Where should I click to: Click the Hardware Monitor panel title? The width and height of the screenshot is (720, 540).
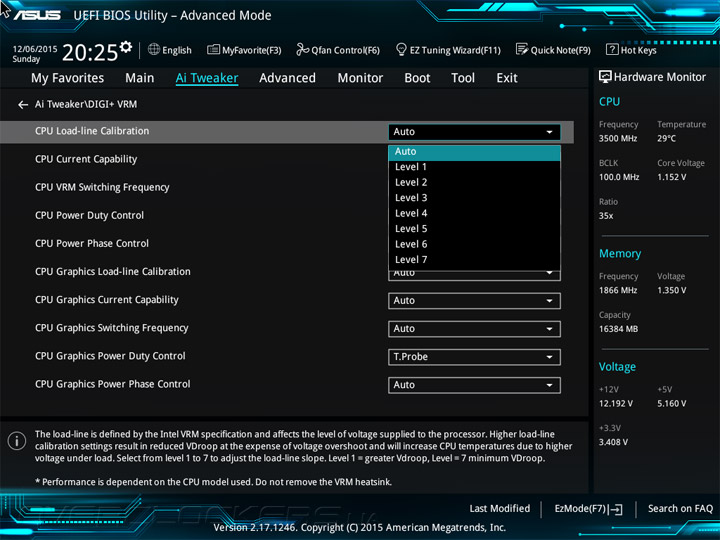660,77
